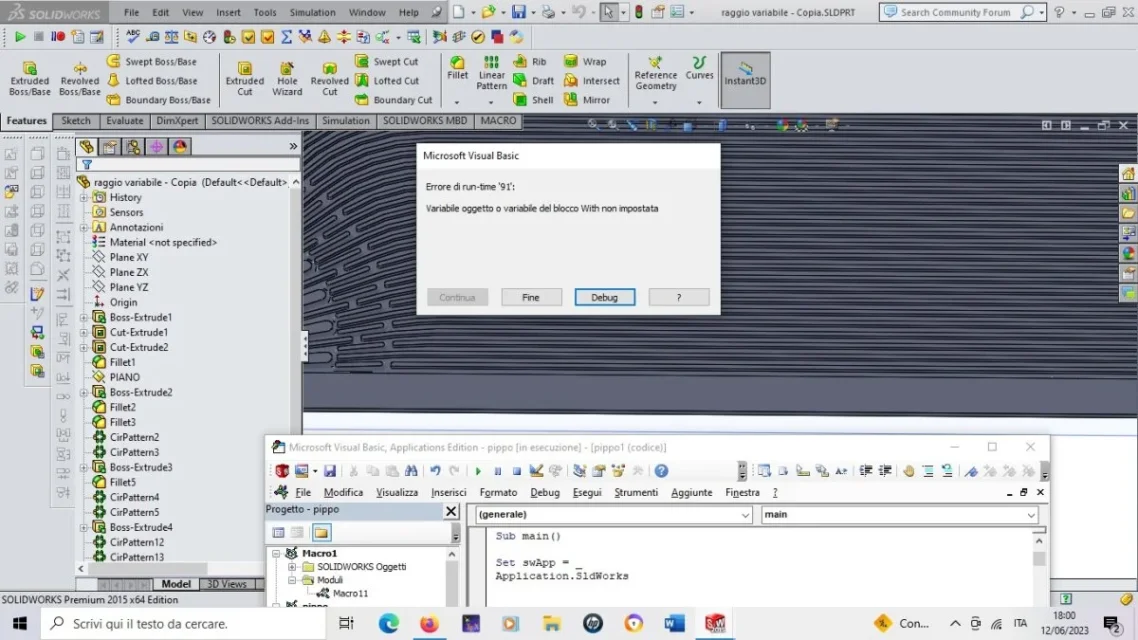
Task: Open the Esegui menu in Visual Basic
Action: 586,492
